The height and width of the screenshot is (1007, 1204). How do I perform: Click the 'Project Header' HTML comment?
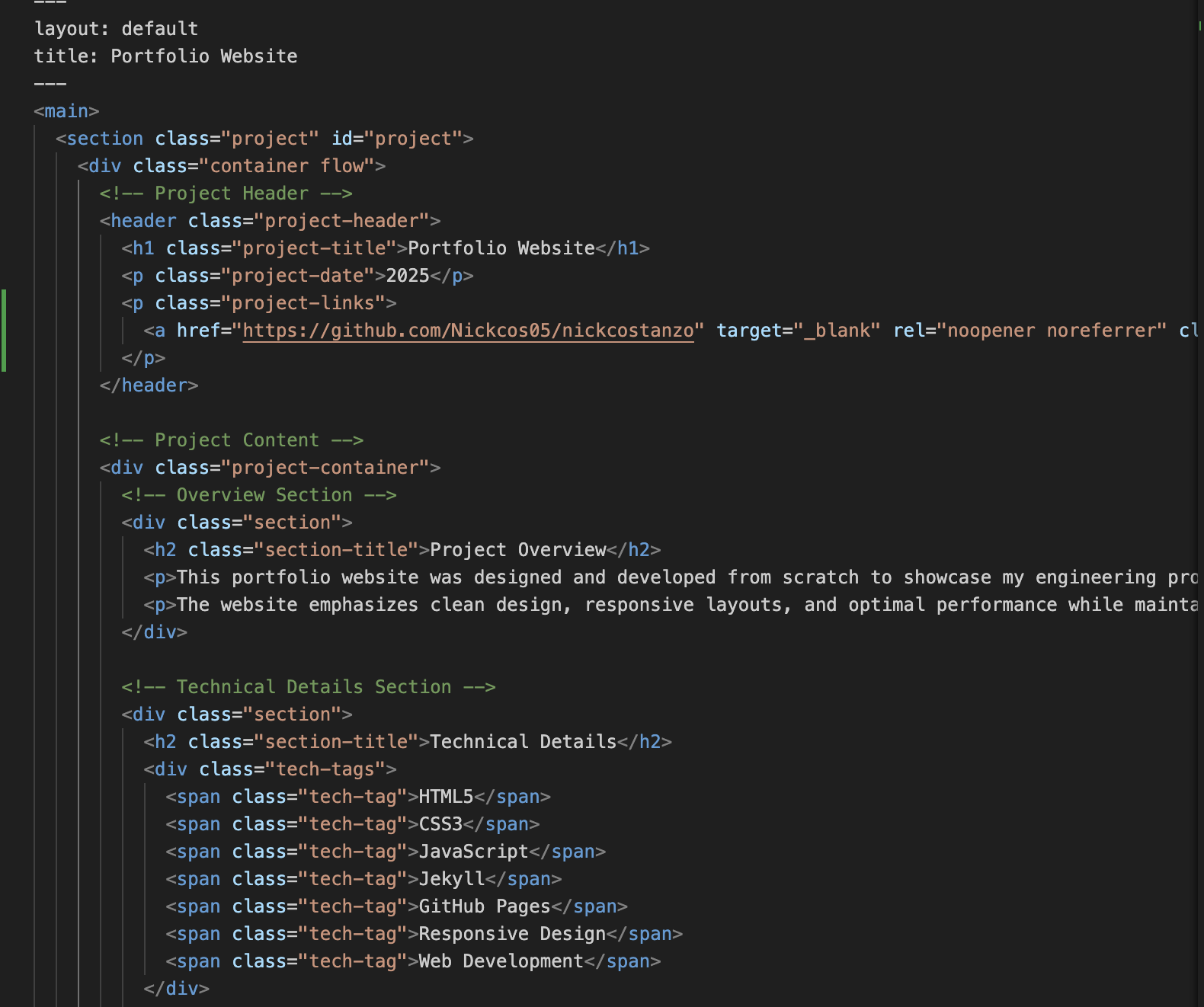point(226,193)
